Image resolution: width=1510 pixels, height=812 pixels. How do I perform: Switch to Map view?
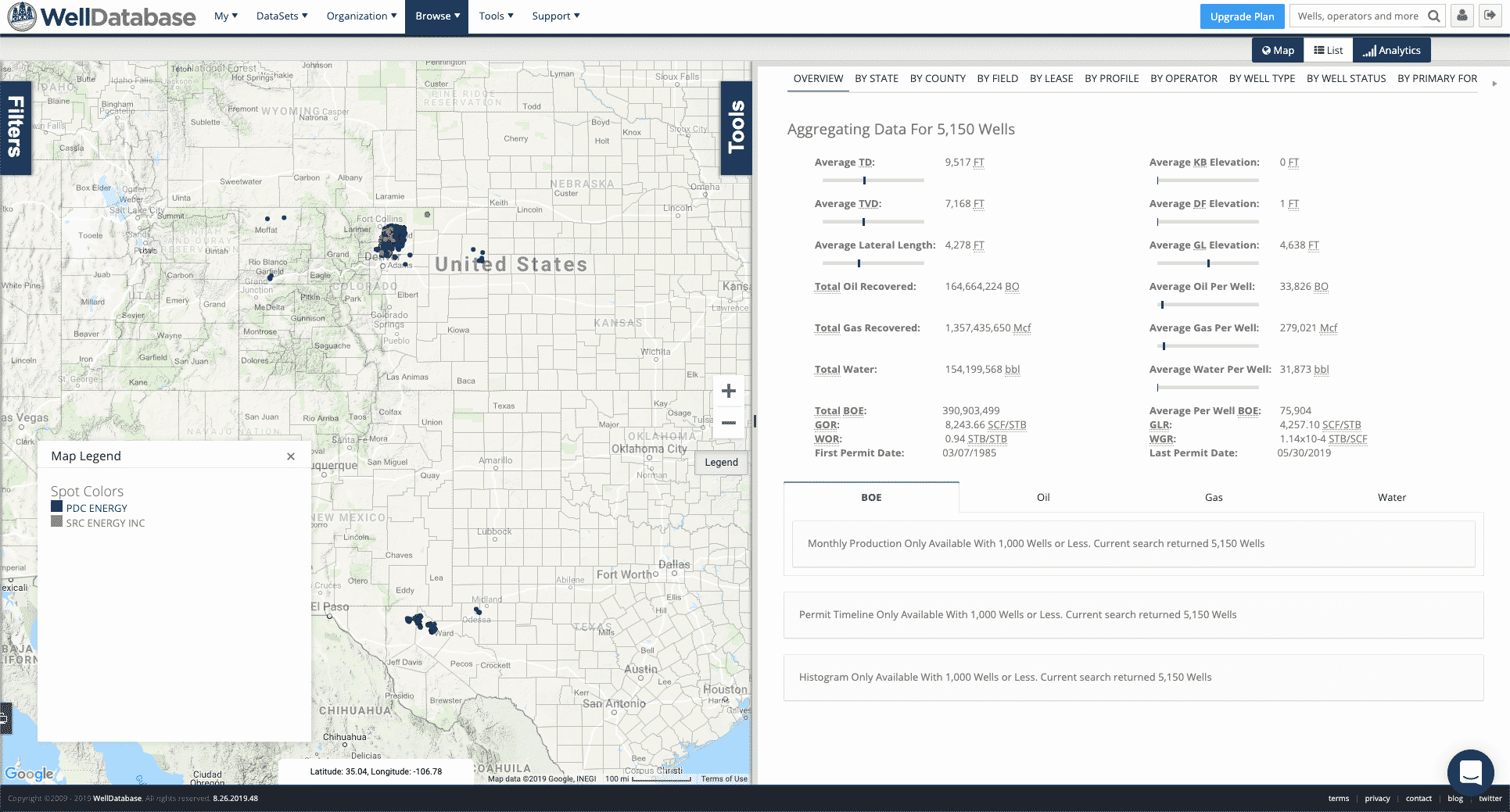point(1278,50)
